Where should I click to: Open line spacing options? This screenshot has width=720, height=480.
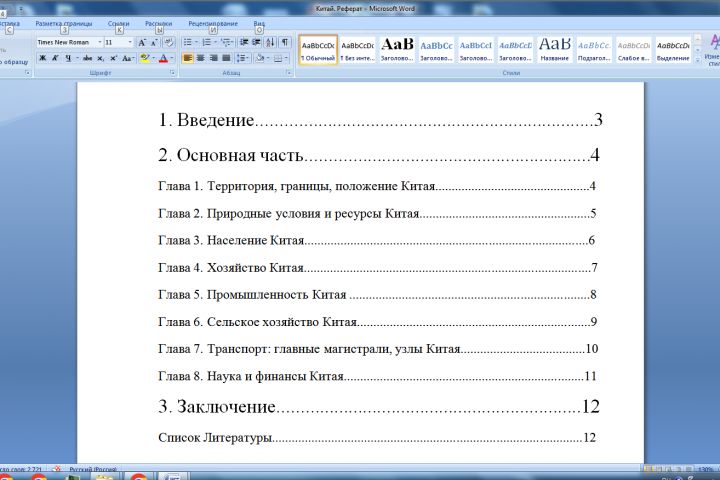pos(242,58)
